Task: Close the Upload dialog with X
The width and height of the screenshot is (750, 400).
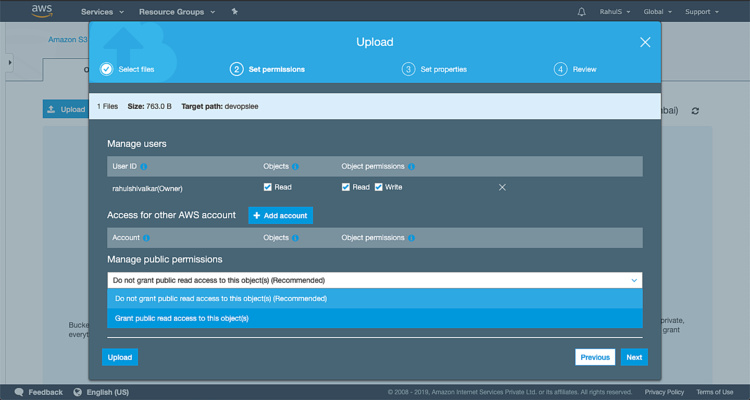Action: coord(645,42)
